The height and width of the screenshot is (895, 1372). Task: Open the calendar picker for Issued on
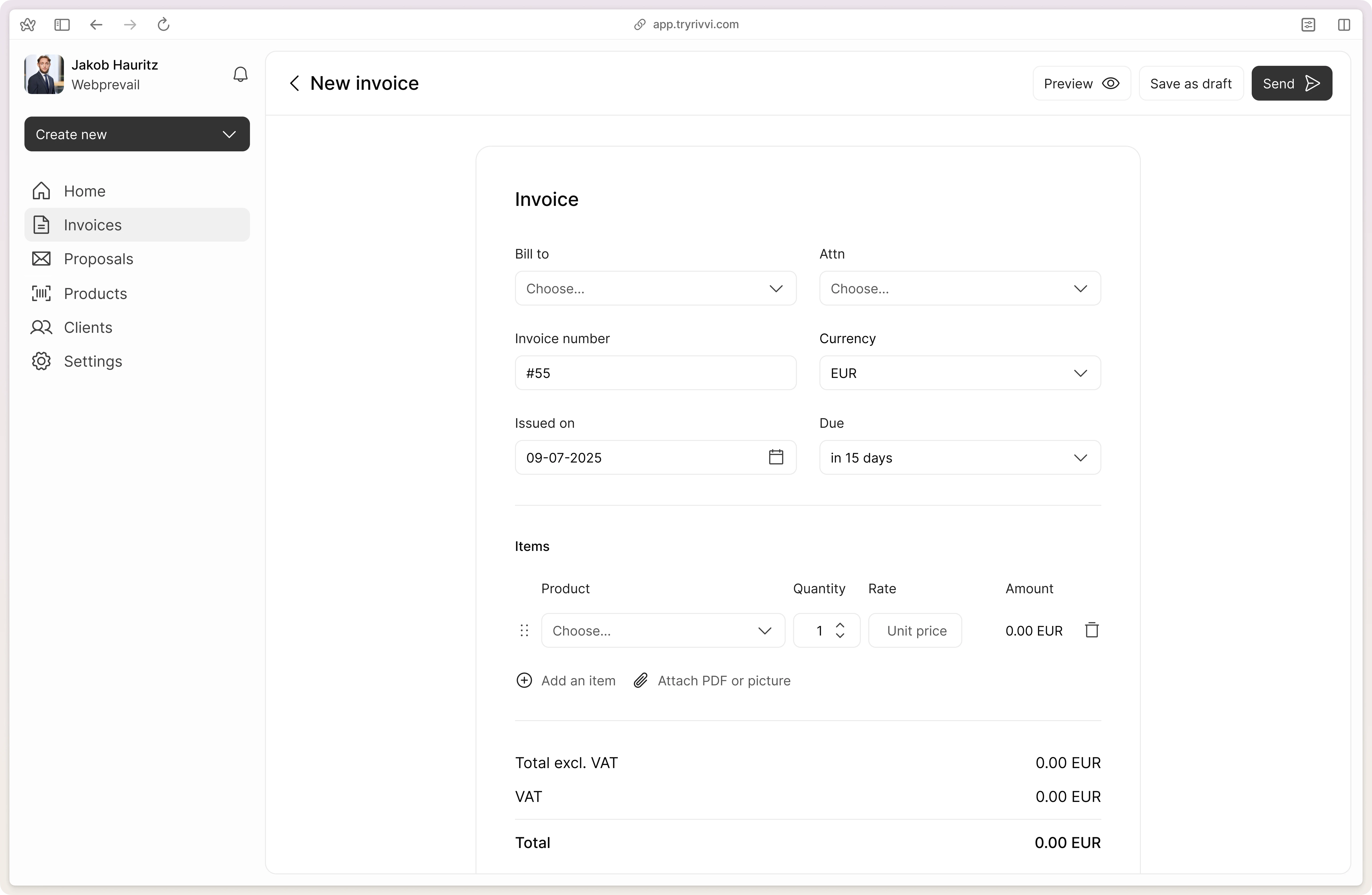click(x=776, y=457)
